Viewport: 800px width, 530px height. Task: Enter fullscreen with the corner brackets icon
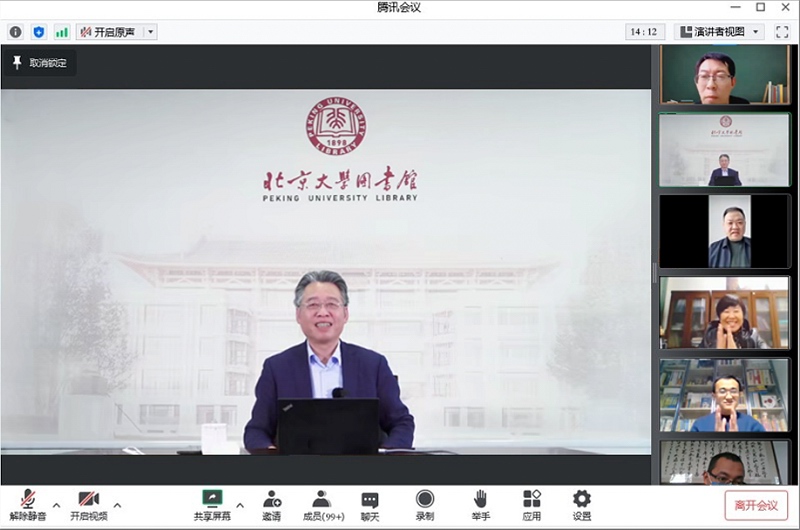pos(782,32)
